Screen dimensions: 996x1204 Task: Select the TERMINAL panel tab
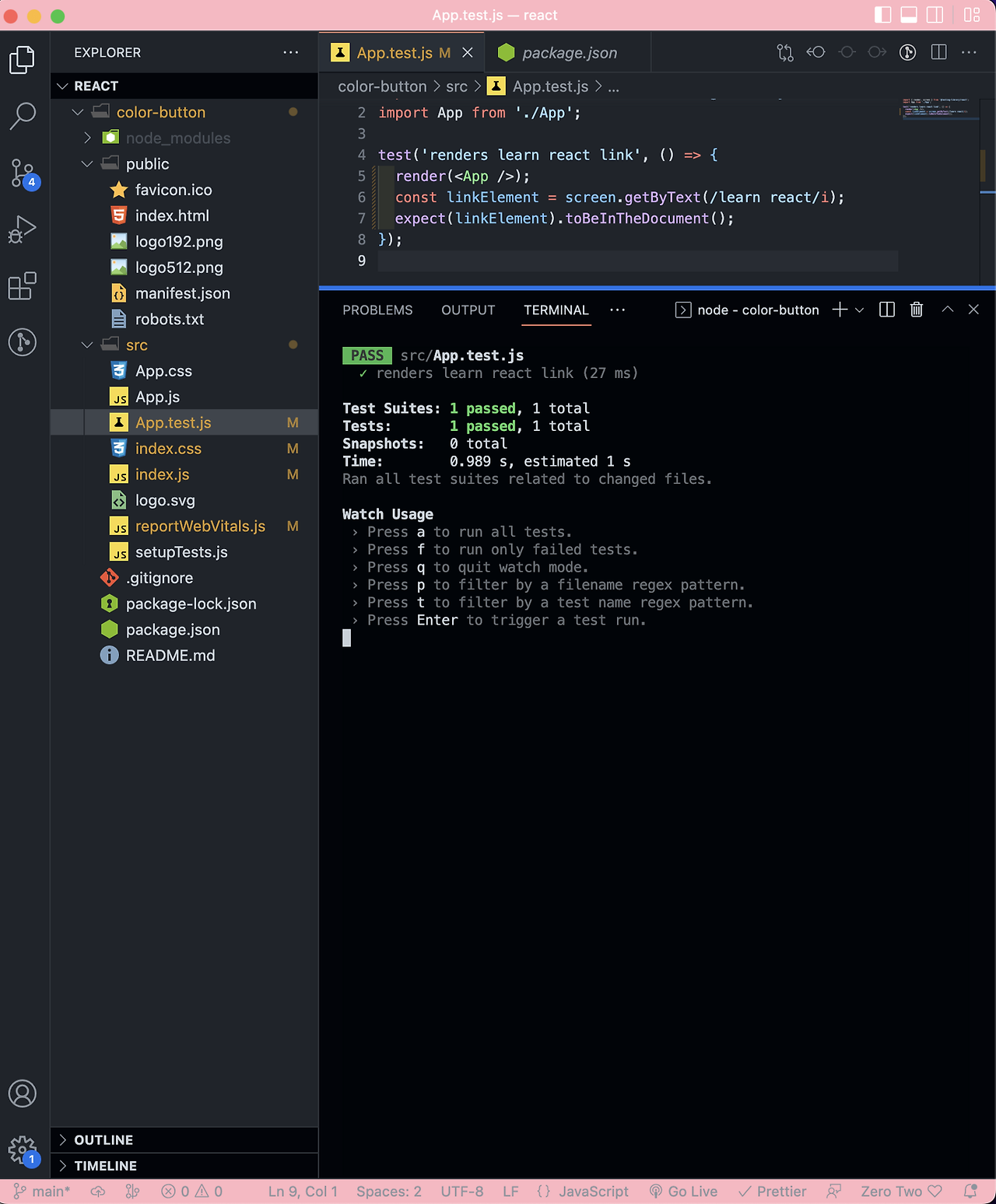pyautogui.click(x=556, y=310)
